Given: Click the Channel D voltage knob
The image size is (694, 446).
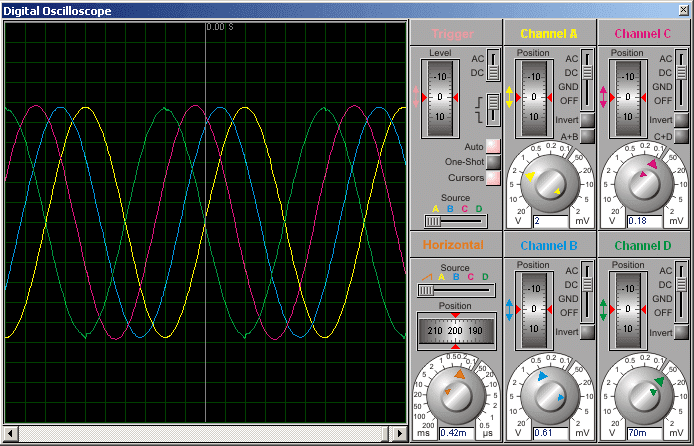Looking at the screenshot, I should (644, 396).
